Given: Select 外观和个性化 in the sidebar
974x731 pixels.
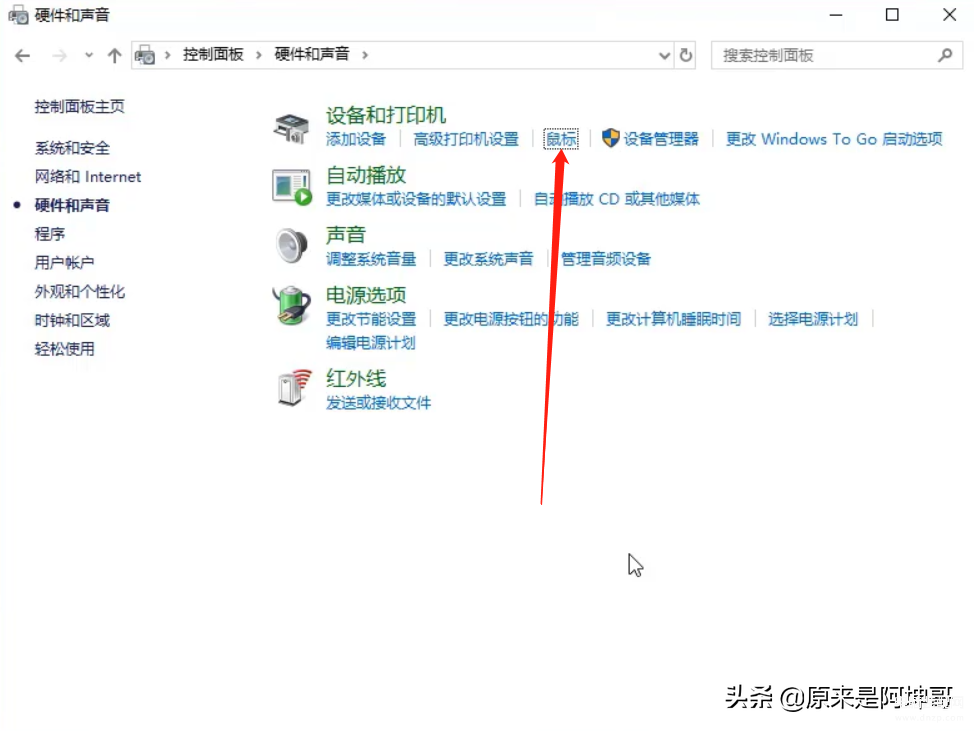Looking at the screenshot, I should pyautogui.click(x=80, y=292).
